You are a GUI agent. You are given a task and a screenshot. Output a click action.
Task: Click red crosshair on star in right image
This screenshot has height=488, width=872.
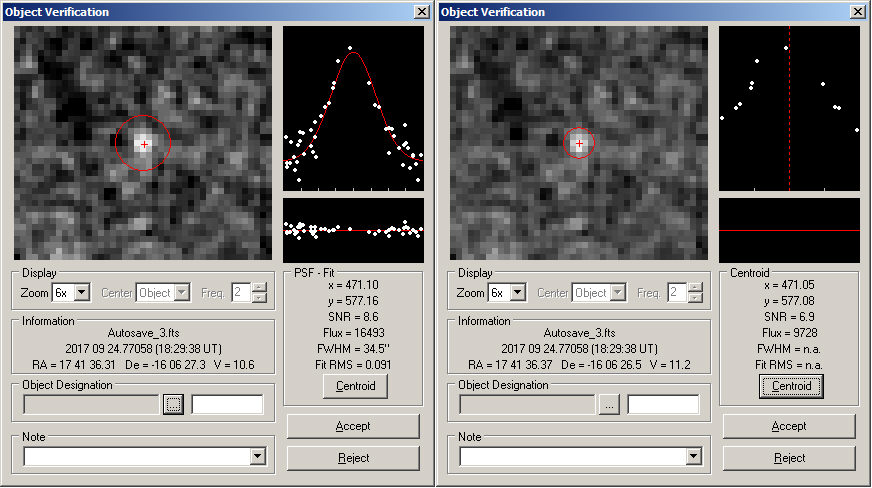tap(579, 143)
